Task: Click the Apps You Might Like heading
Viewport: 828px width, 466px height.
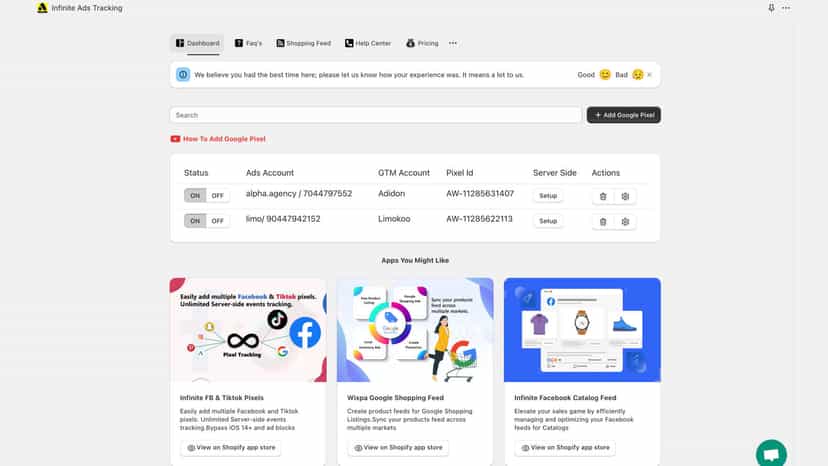Action: coord(415,260)
